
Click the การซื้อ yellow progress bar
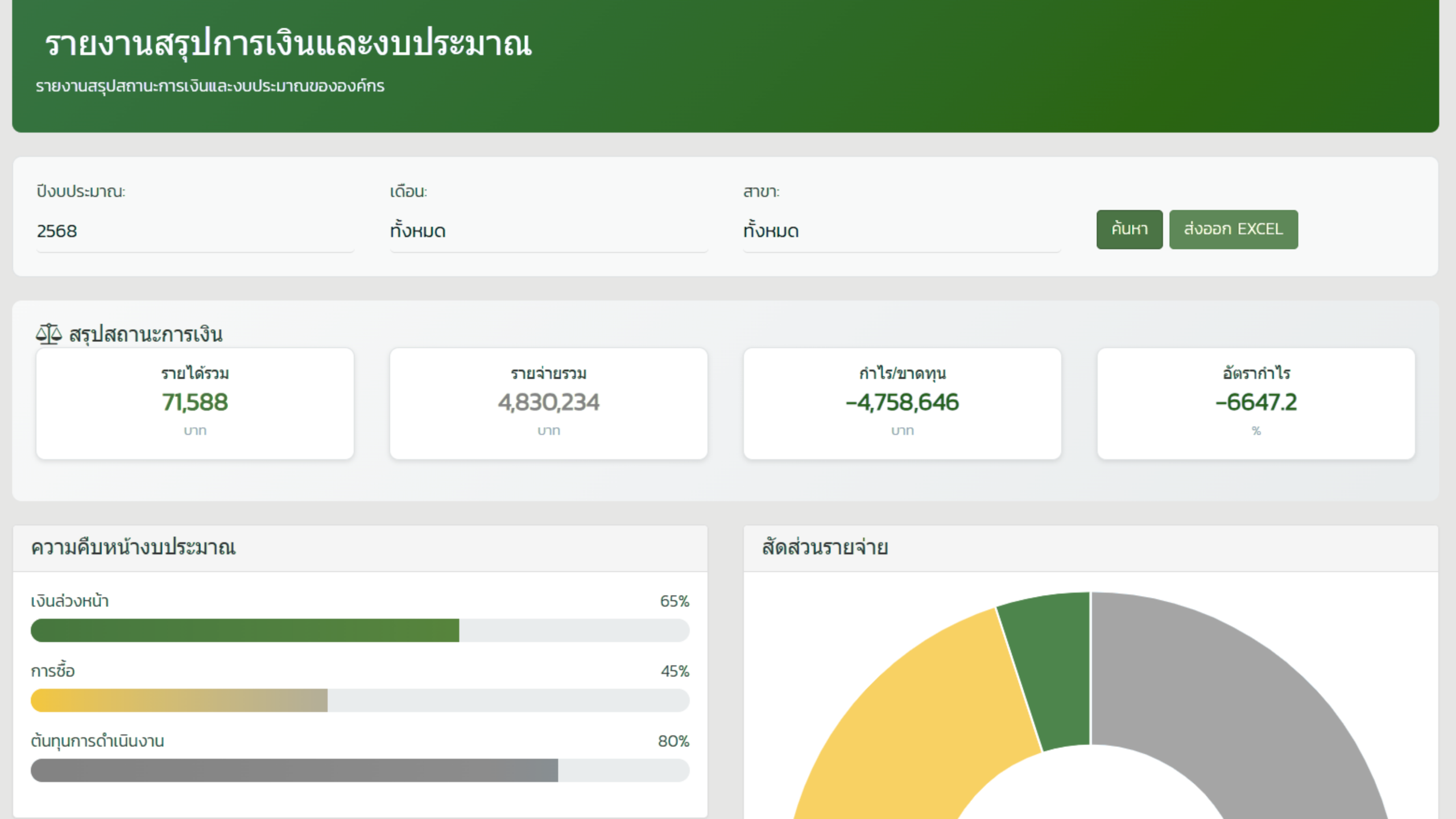pos(179,700)
